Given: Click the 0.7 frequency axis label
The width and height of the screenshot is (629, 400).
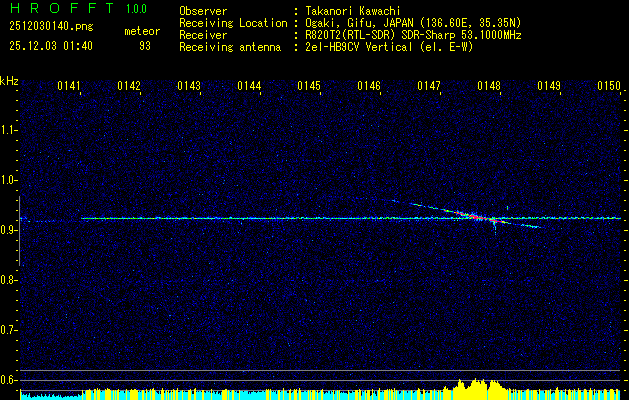Looking at the screenshot, I should [9, 329].
